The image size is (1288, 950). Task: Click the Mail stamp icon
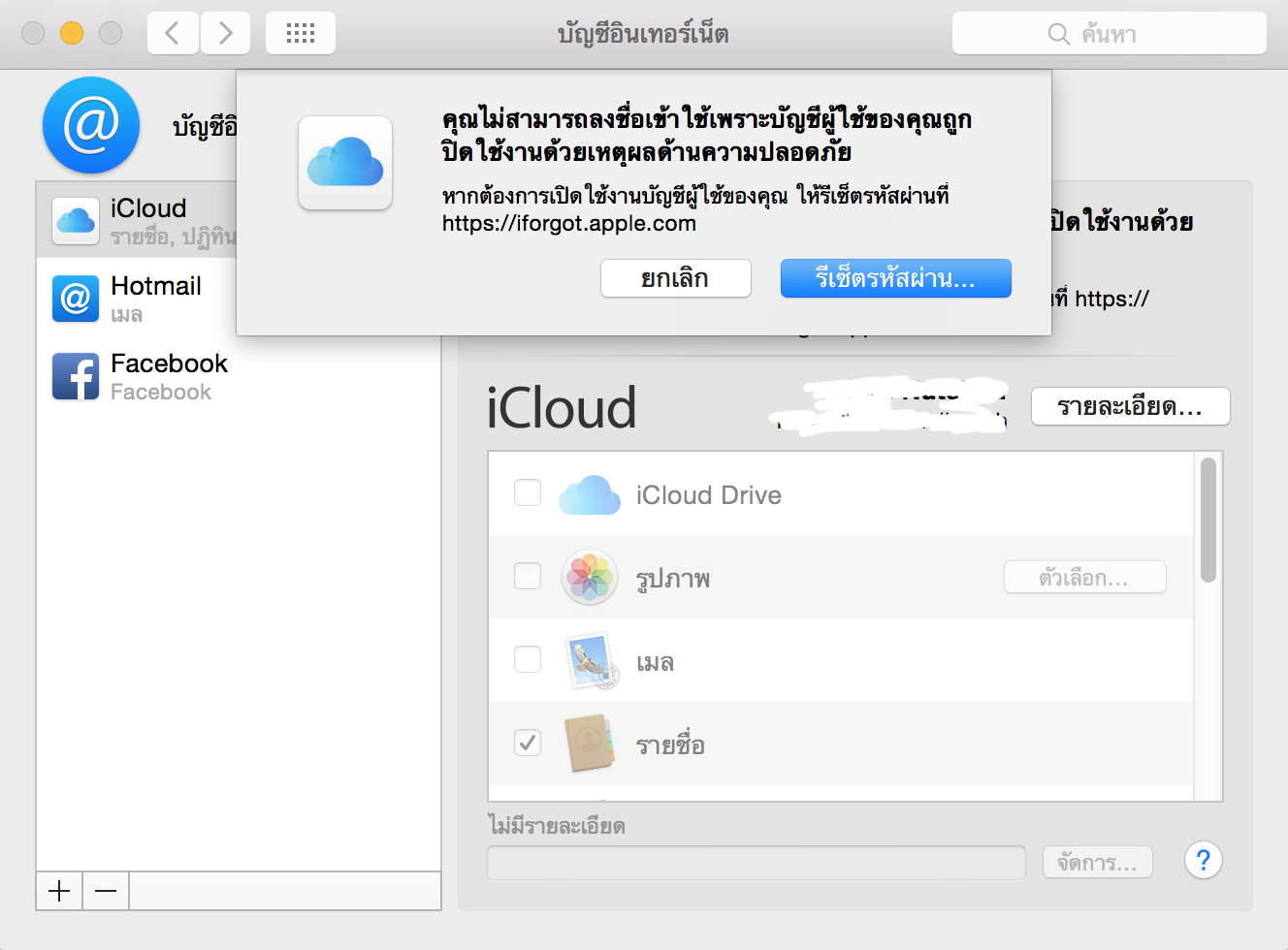pos(592,661)
